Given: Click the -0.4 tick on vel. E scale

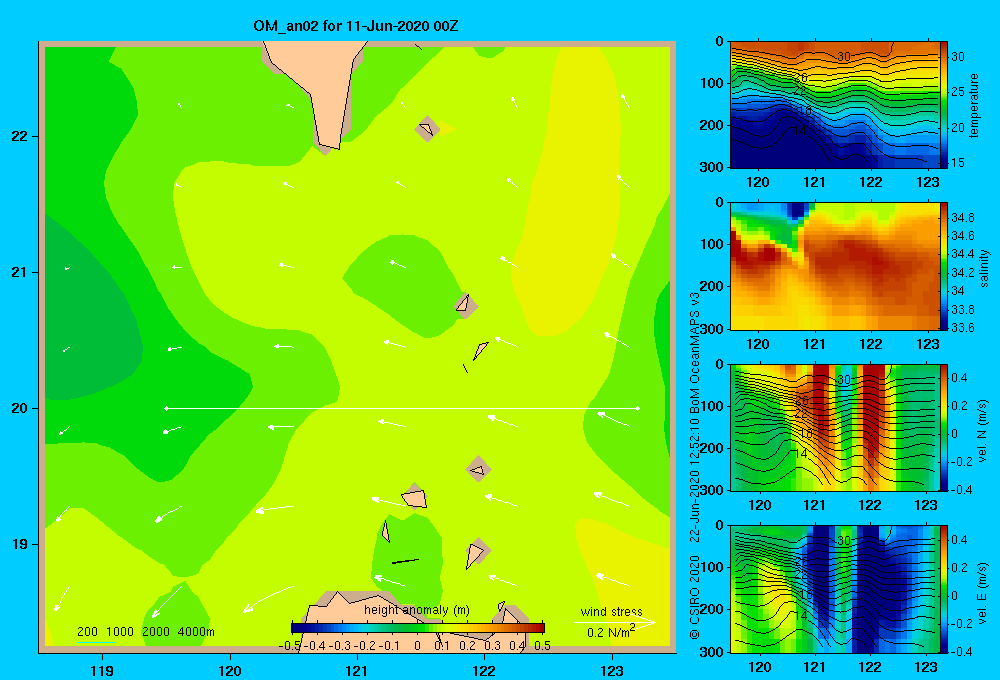Looking at the screenshot, I should pos(962,651).
